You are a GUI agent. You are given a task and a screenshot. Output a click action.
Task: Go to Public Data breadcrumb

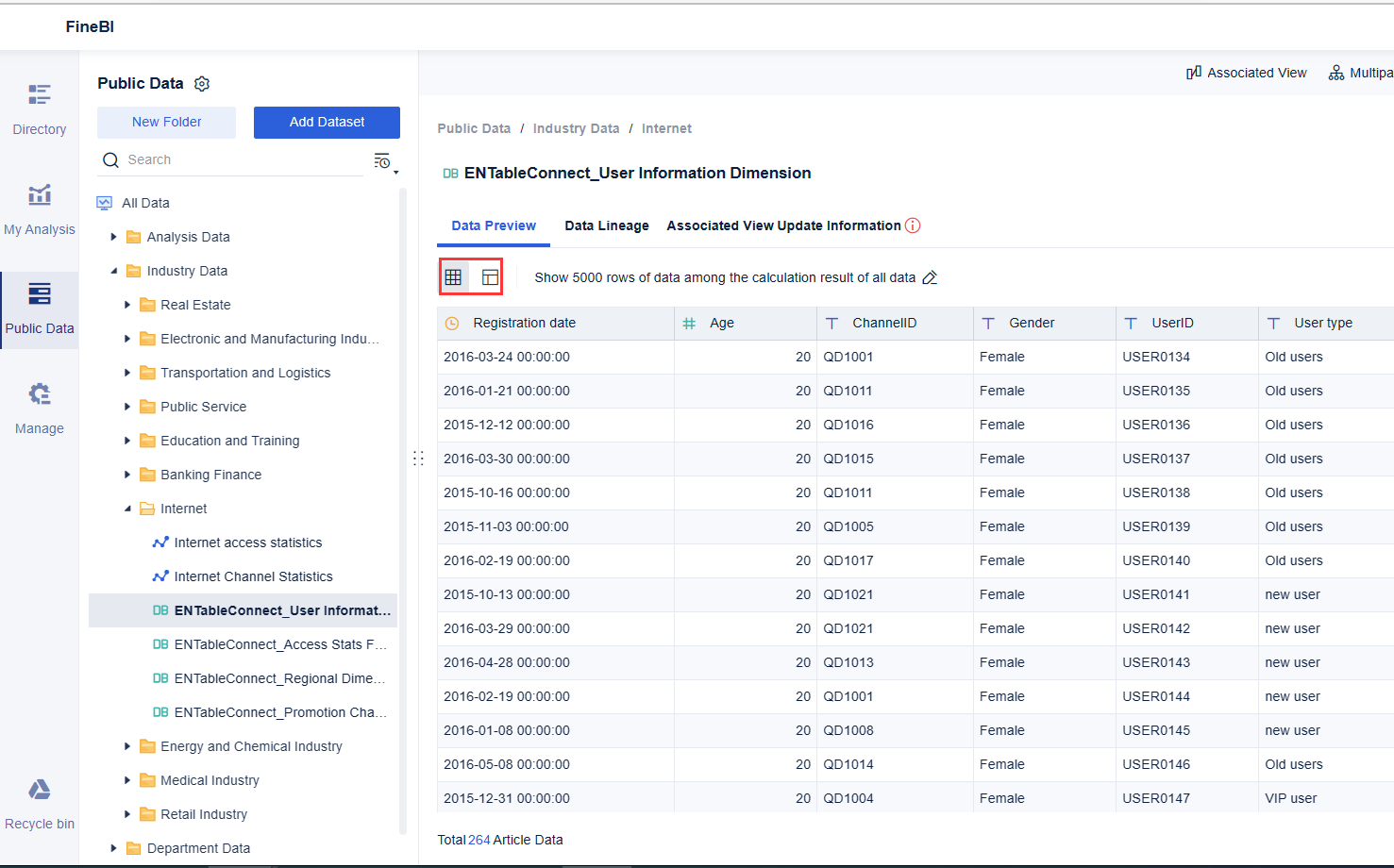[474, 128]
